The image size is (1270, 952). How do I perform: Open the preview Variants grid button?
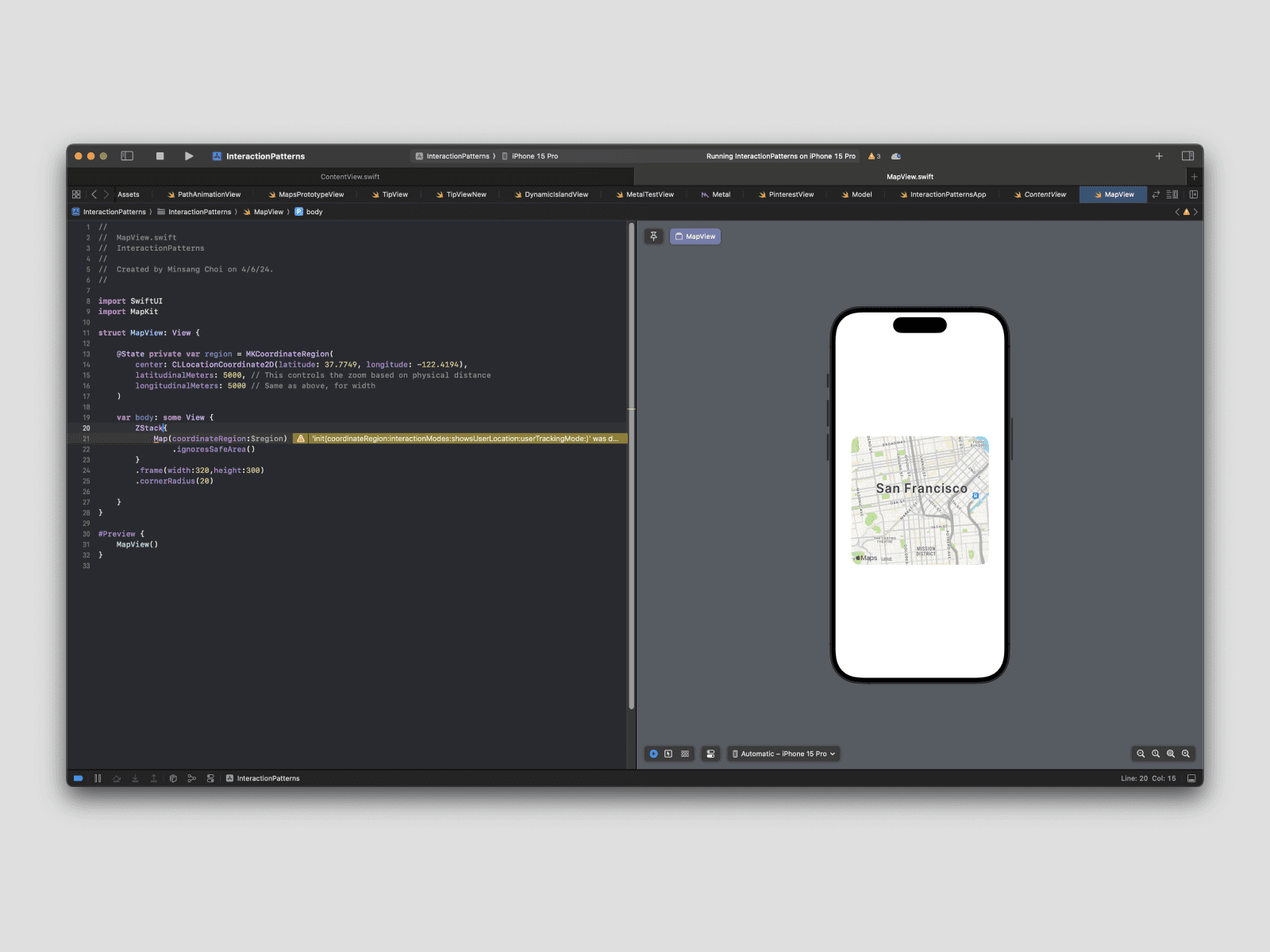685,754
